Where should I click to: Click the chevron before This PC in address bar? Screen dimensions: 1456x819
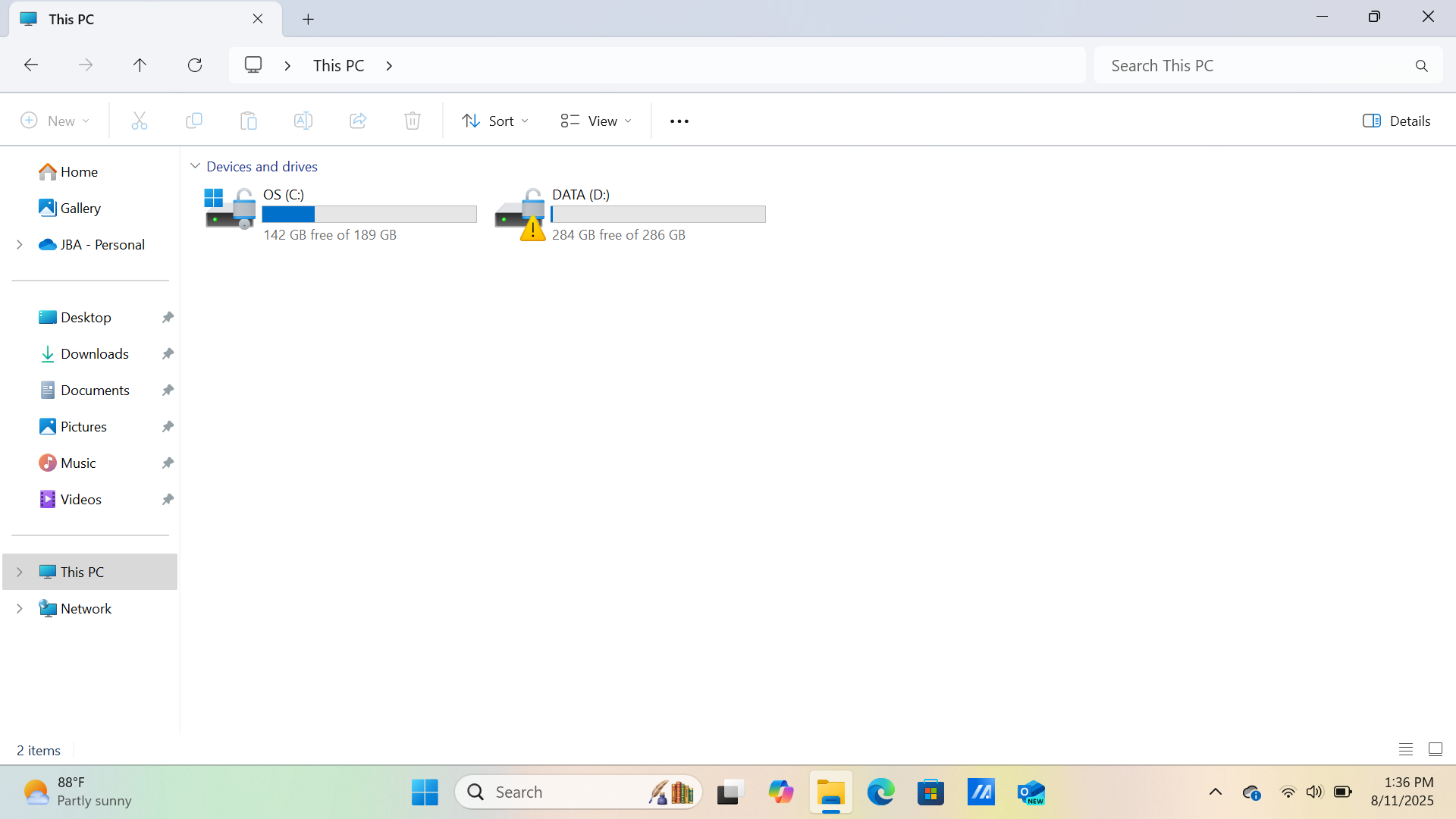pos(287,66)
